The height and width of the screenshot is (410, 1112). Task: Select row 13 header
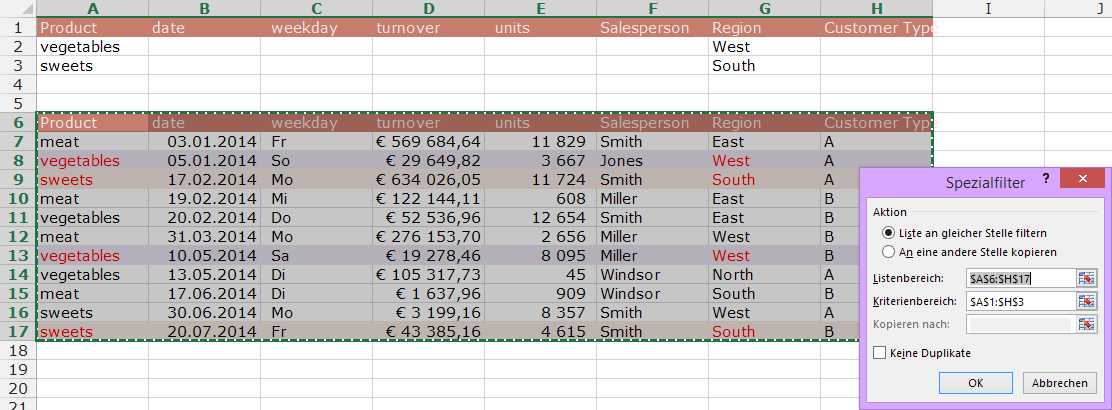coord(17,256)
